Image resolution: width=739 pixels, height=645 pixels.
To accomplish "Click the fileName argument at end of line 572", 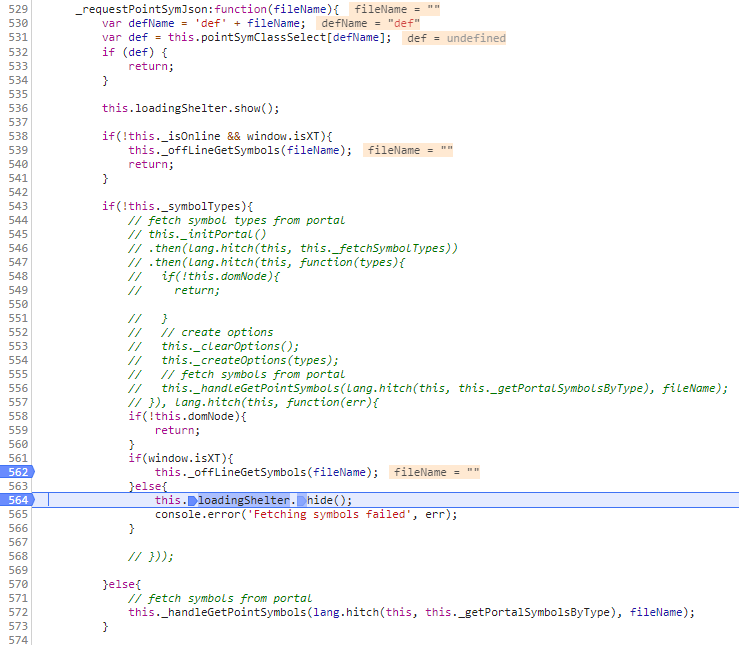I will click(656, 612).
